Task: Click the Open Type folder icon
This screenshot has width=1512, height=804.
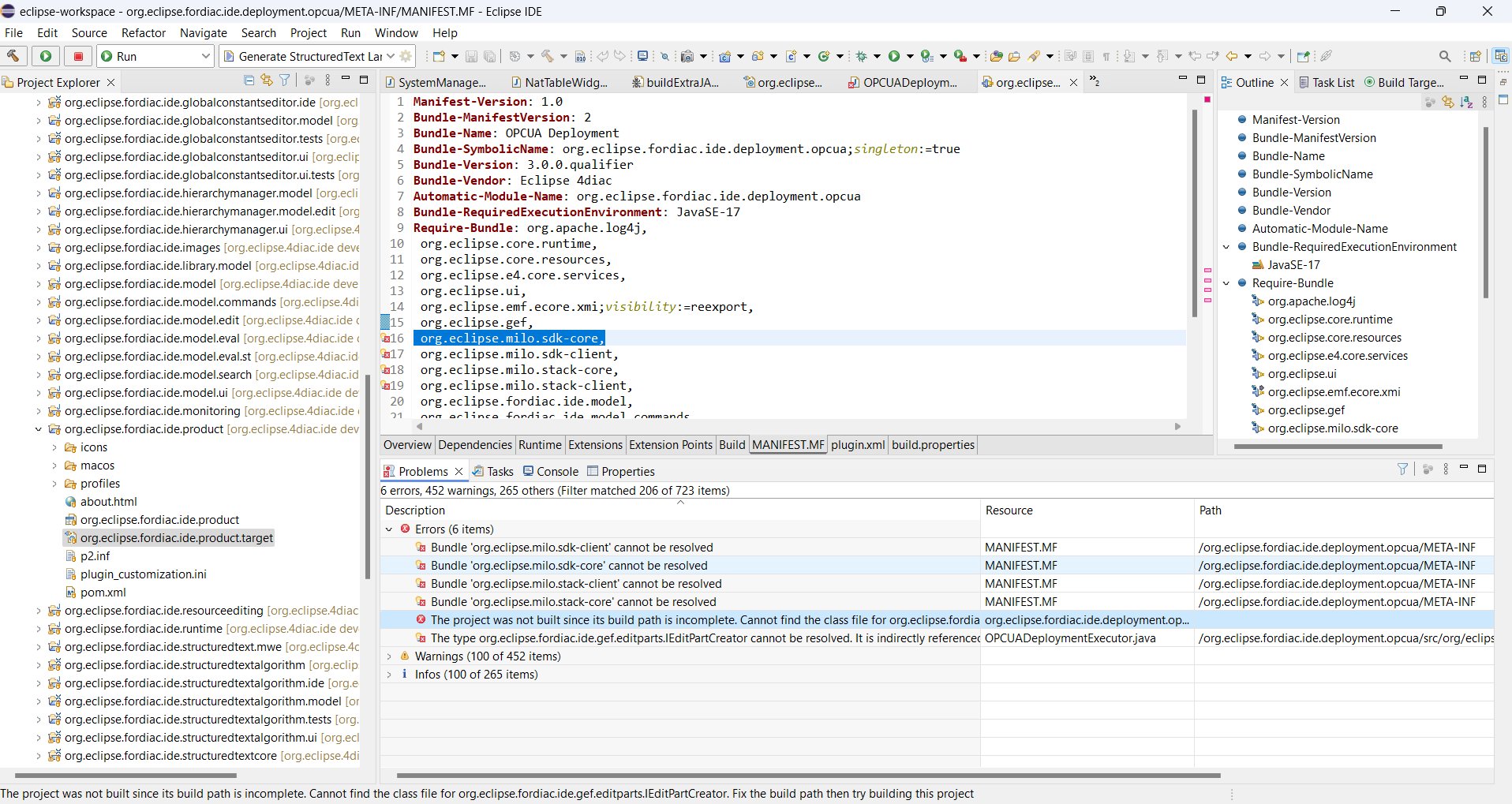Action: [997, 56]
